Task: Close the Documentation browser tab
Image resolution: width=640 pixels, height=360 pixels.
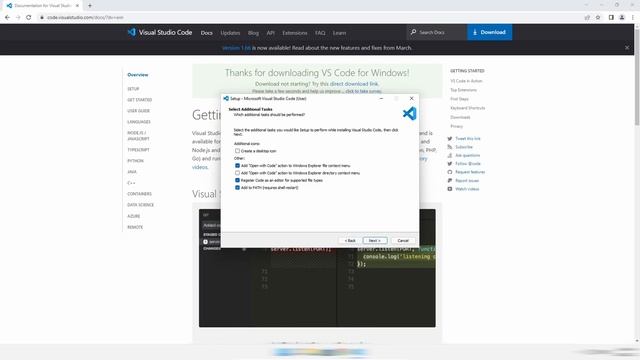Action: pyautogui.click(x=77, y=6)
